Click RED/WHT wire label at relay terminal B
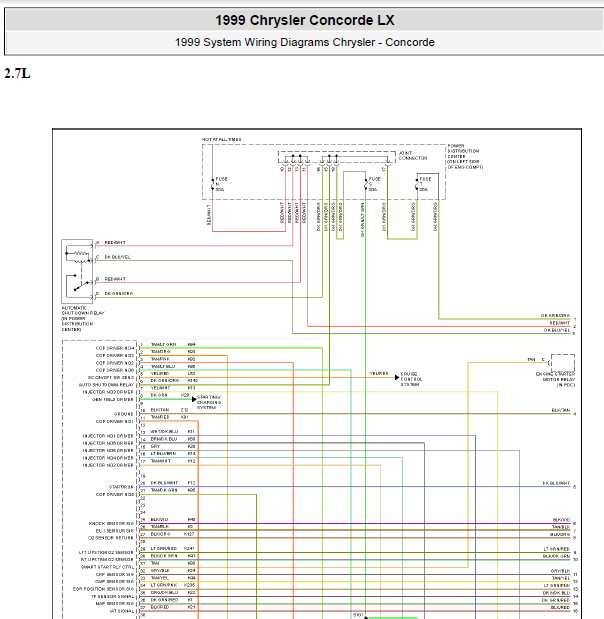604x619 pixels. pyautogui.click(x=115, y=279)
